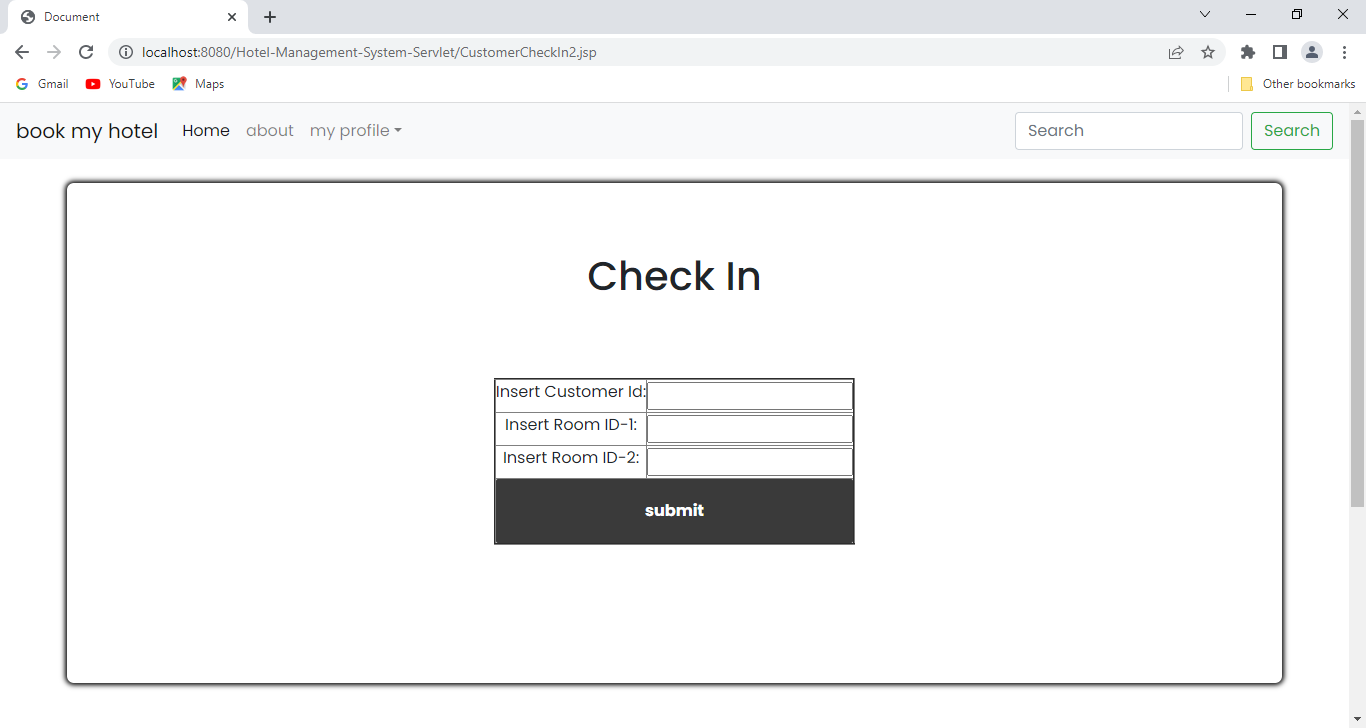Click the Insert Customer Id label
This screenshot has height=728, width=1366.
pyautogui.click(x=571, y=392)
